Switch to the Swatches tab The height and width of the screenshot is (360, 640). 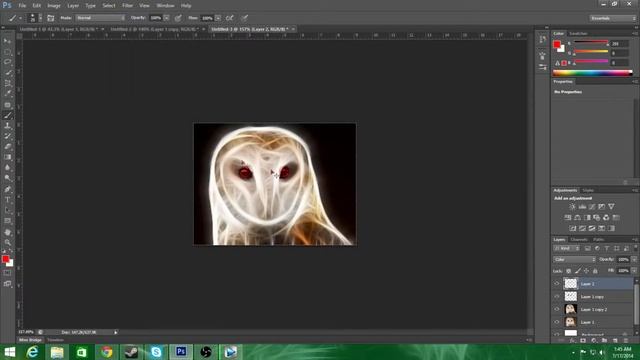tap(578, 33)
